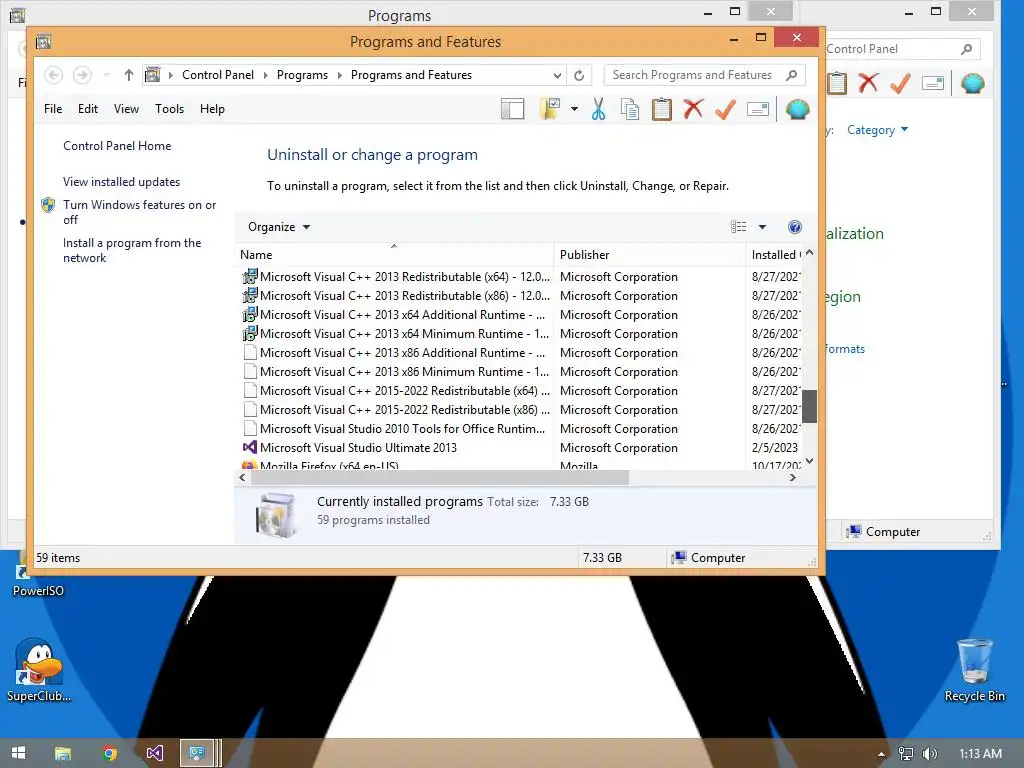Screen dimensions: 1024x768
Task: Click the scroll right arrow of horizontal scrollbar
Action: [x=792, y=477]
